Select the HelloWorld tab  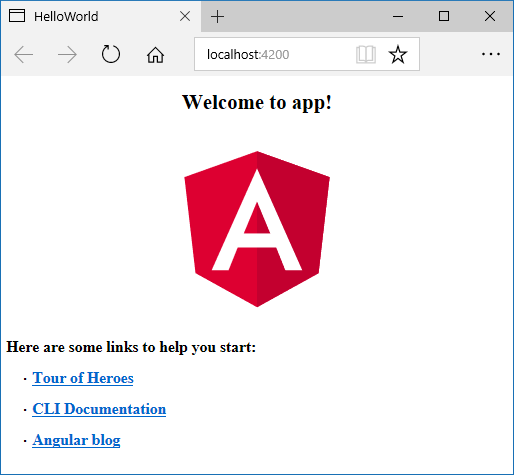(x=101, y=16)
